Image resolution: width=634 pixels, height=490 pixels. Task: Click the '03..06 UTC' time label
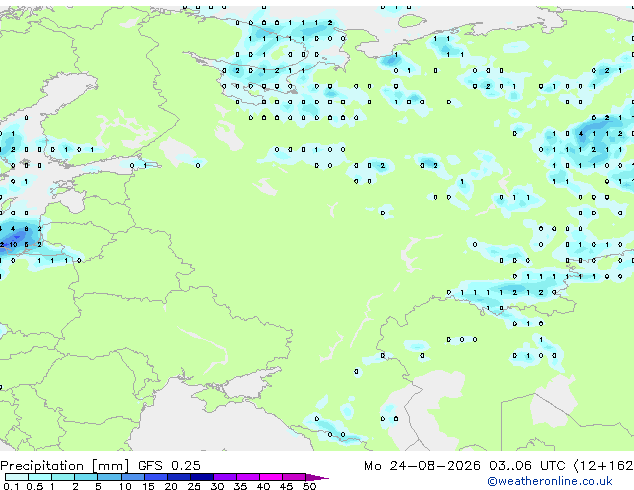click(x=527, y=466)
